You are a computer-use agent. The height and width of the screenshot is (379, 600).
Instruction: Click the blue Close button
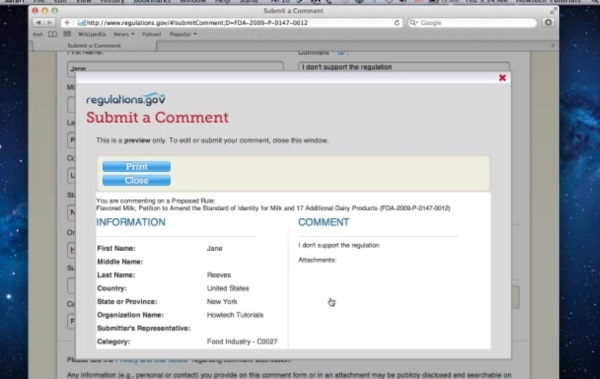click(x=137, y=180)
